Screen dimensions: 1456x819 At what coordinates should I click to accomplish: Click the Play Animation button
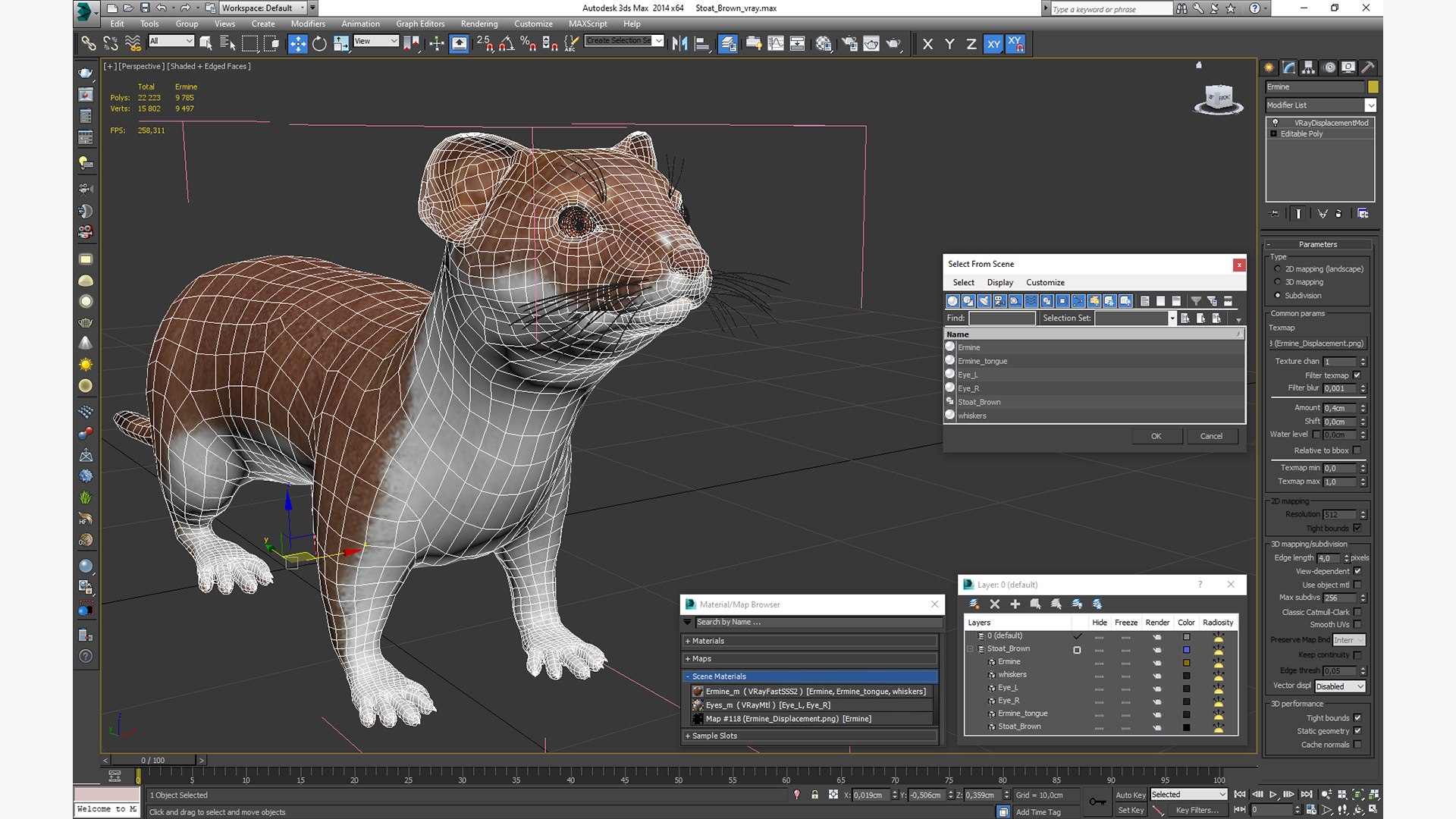pyautogui.click(x=1272, y=795)
